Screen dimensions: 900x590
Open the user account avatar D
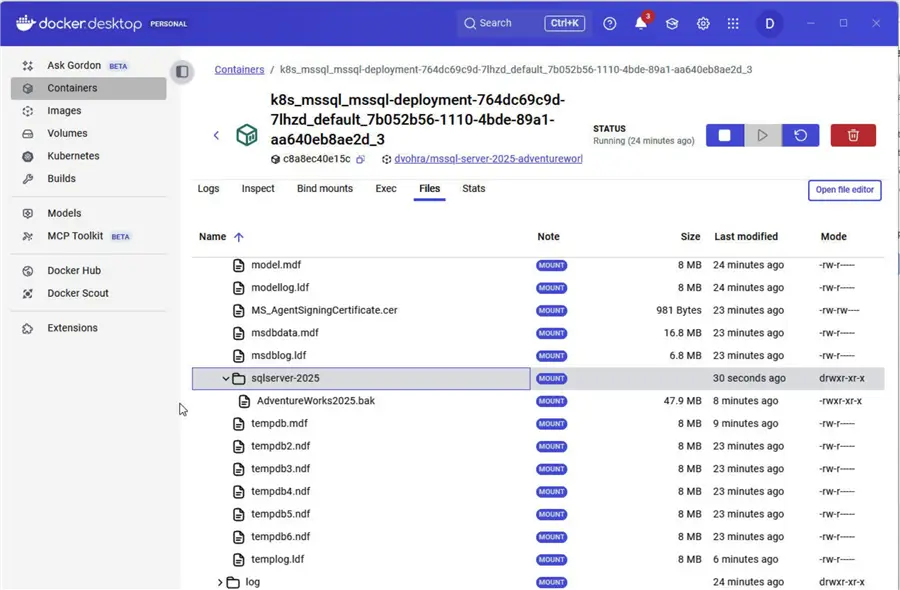tap(769, 24)
